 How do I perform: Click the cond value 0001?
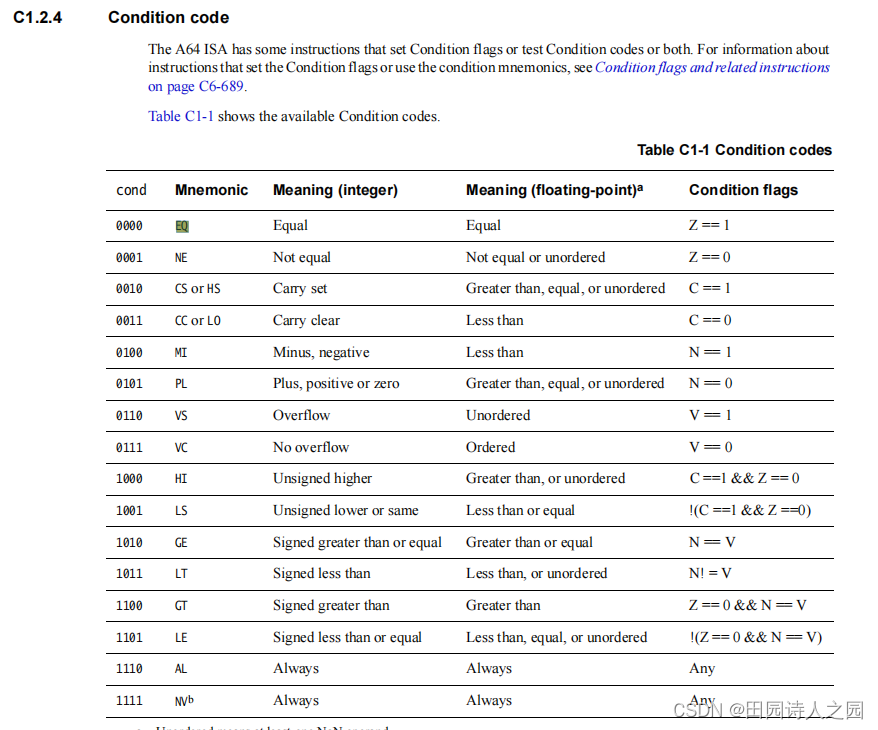click(x=129, y=258)
